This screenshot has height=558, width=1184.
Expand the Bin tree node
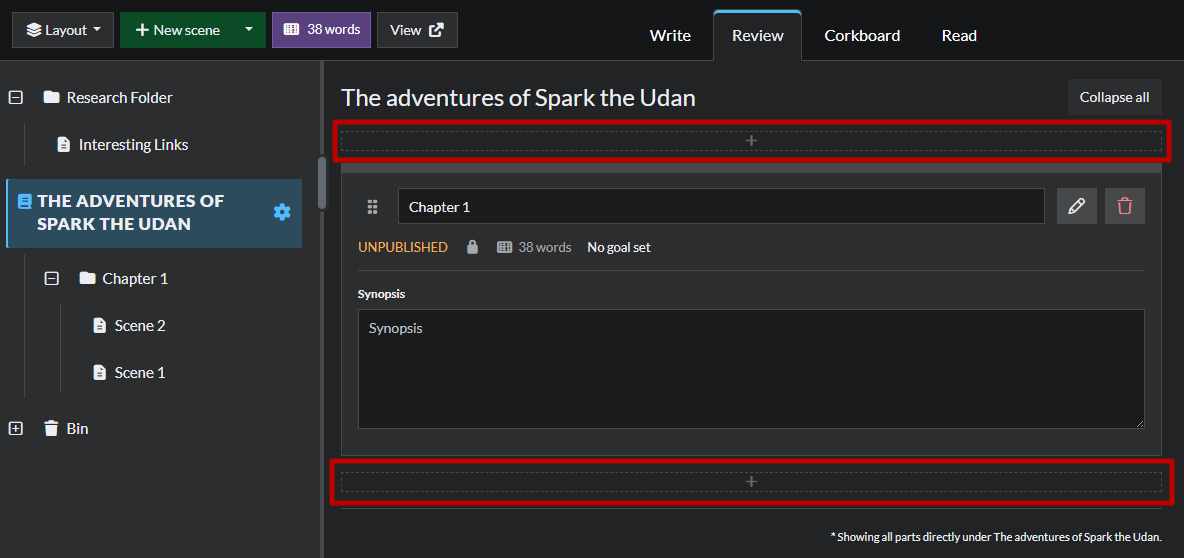16,428
